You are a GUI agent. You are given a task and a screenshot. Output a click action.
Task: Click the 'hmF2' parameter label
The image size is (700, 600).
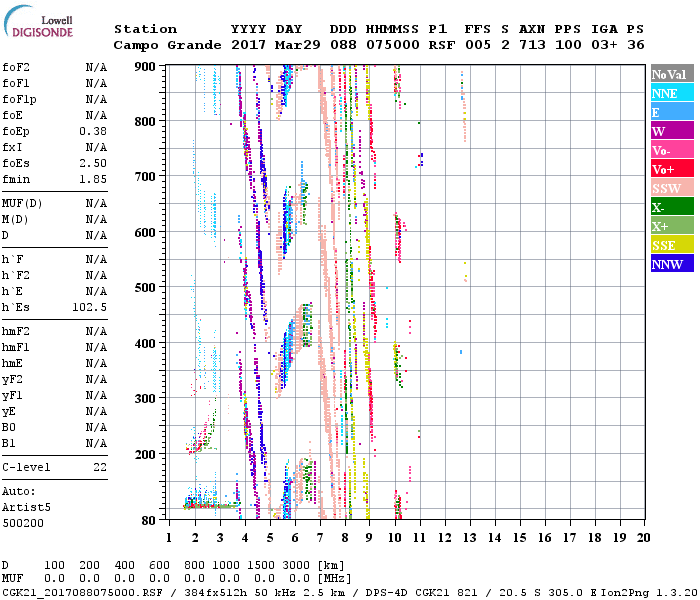click(16, 331)
